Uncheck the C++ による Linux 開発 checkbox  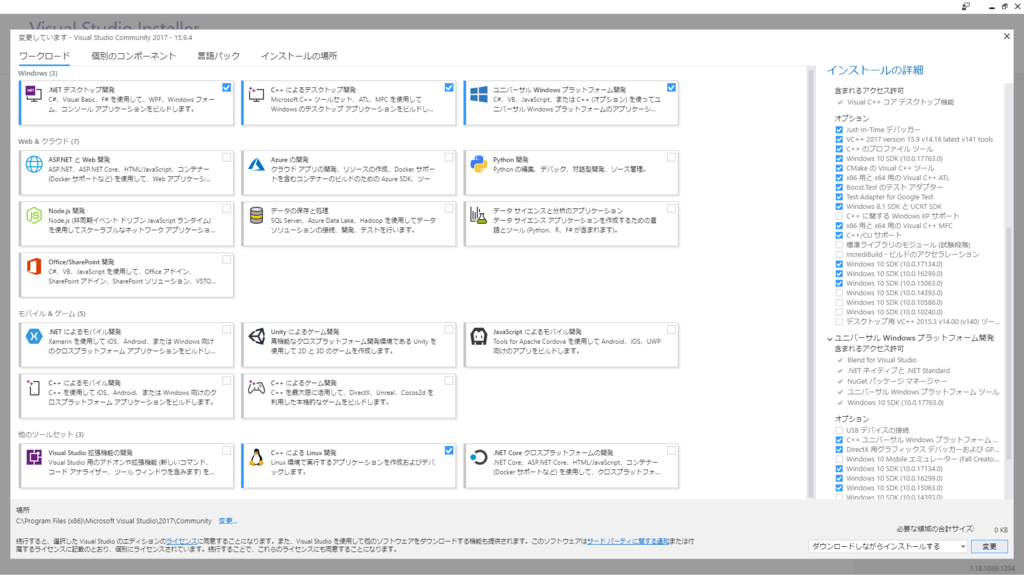pos(449,450)
